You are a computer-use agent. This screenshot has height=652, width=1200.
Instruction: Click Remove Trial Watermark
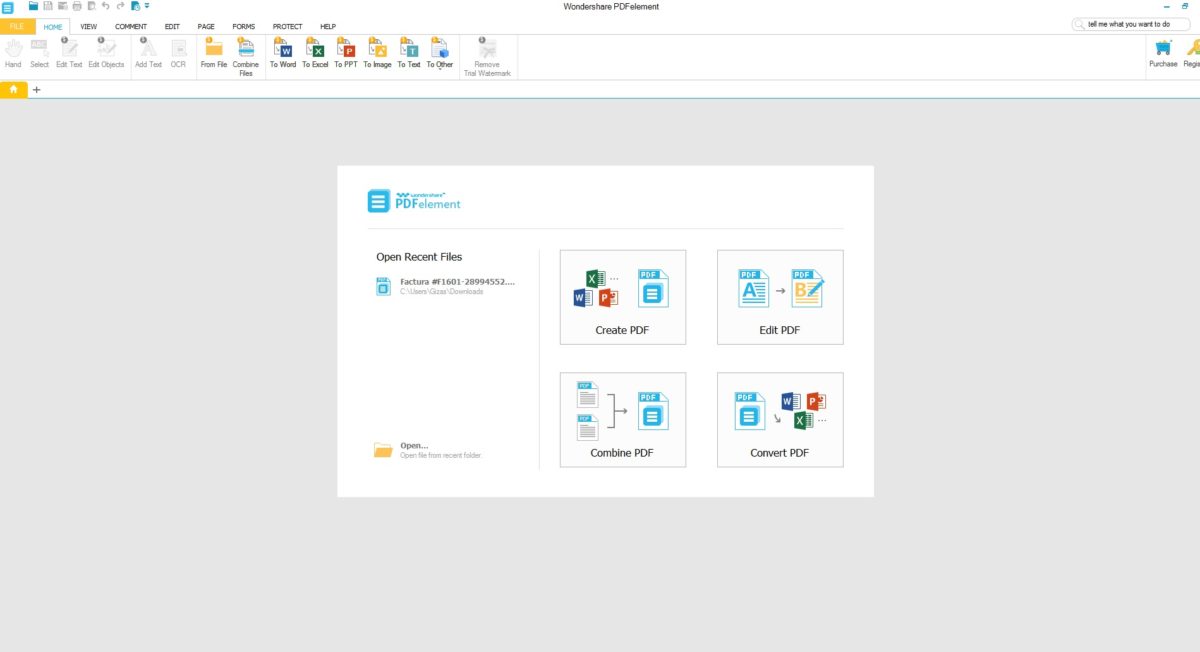[487, 56]
